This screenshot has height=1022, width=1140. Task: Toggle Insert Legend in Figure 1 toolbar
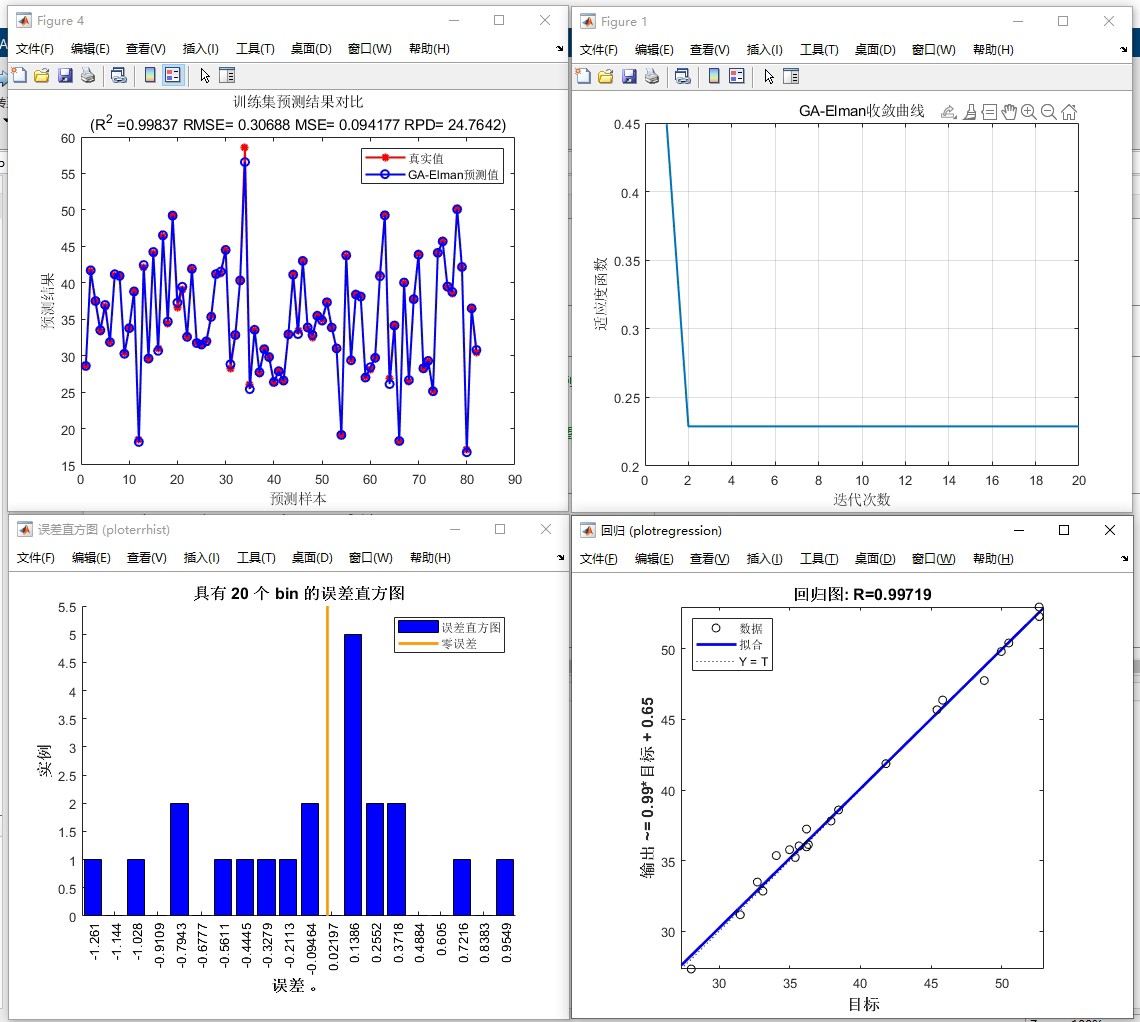[736, 76]
